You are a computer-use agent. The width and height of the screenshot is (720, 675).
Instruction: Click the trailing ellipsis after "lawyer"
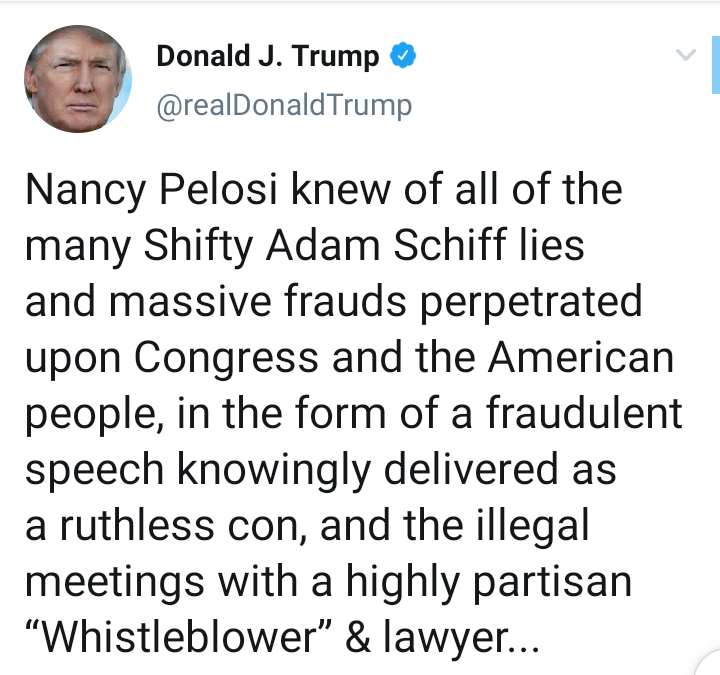(x=524, y=647)
